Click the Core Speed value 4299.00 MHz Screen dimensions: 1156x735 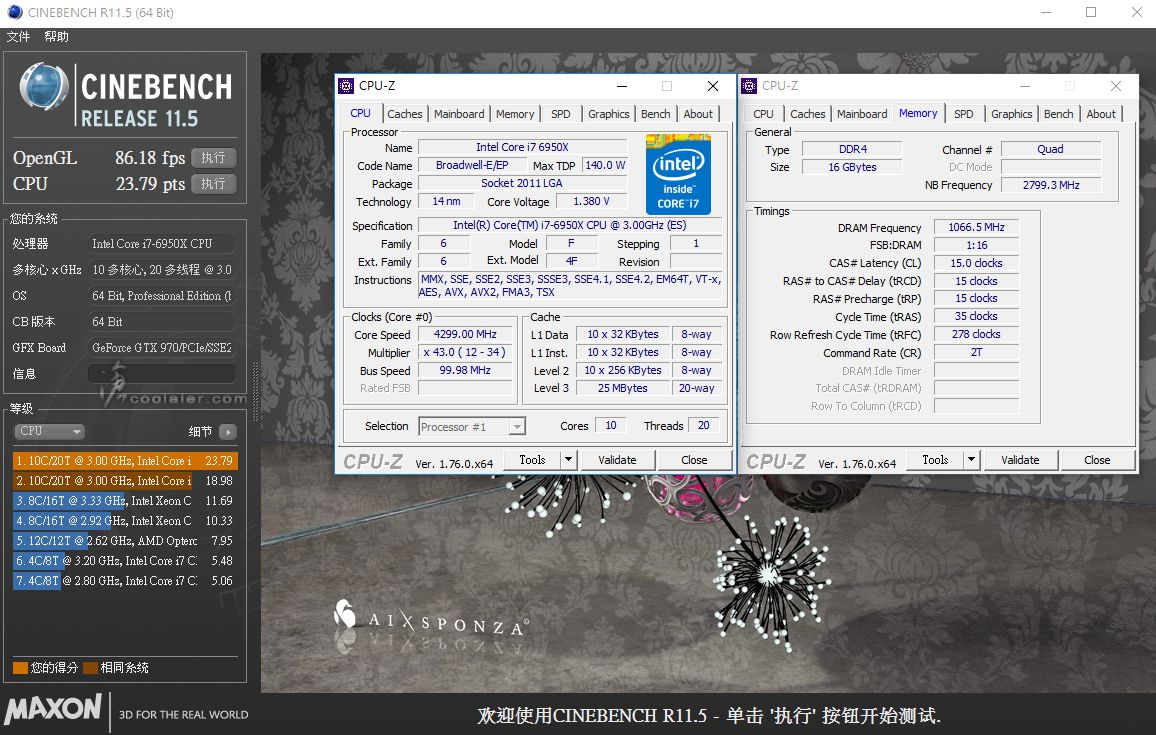click(465, 334)
